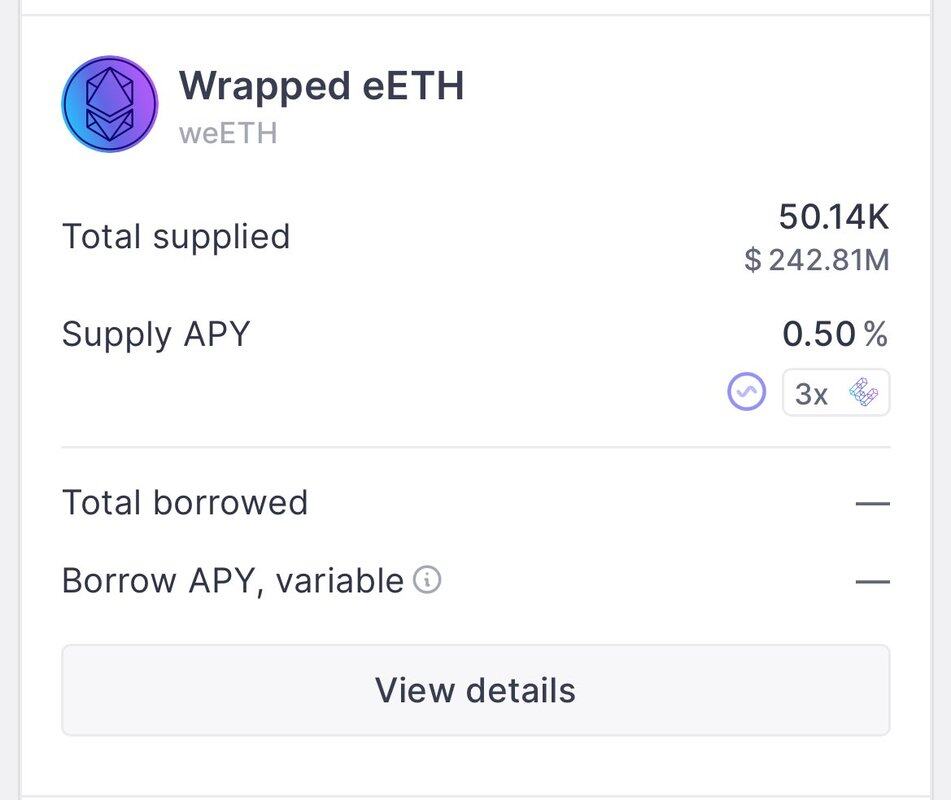Click the dash value beside Borrow APY

[x=873, y=582]
